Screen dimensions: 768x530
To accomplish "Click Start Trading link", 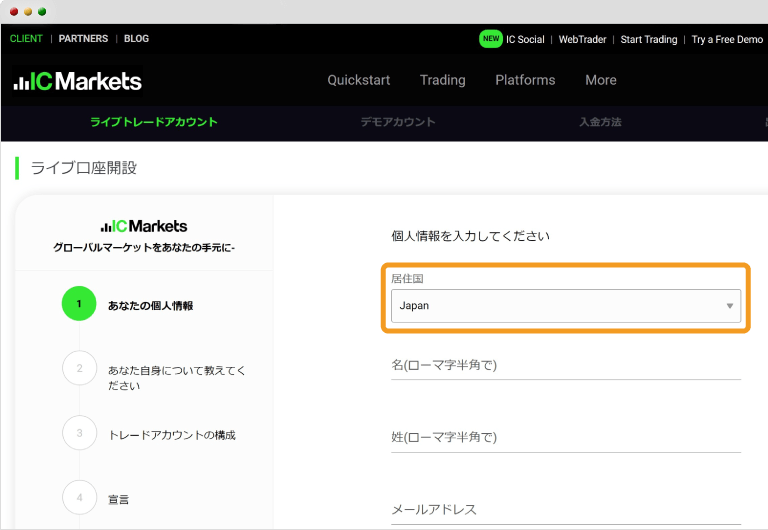I will (649, 39).
